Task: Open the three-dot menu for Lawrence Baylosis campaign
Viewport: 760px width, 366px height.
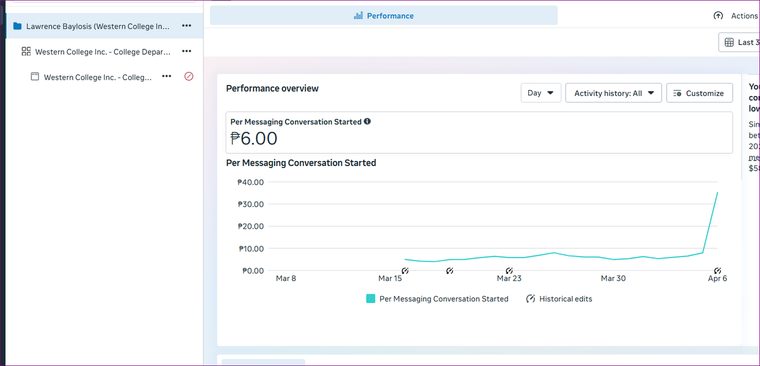Action: click(x=187, y=26)
